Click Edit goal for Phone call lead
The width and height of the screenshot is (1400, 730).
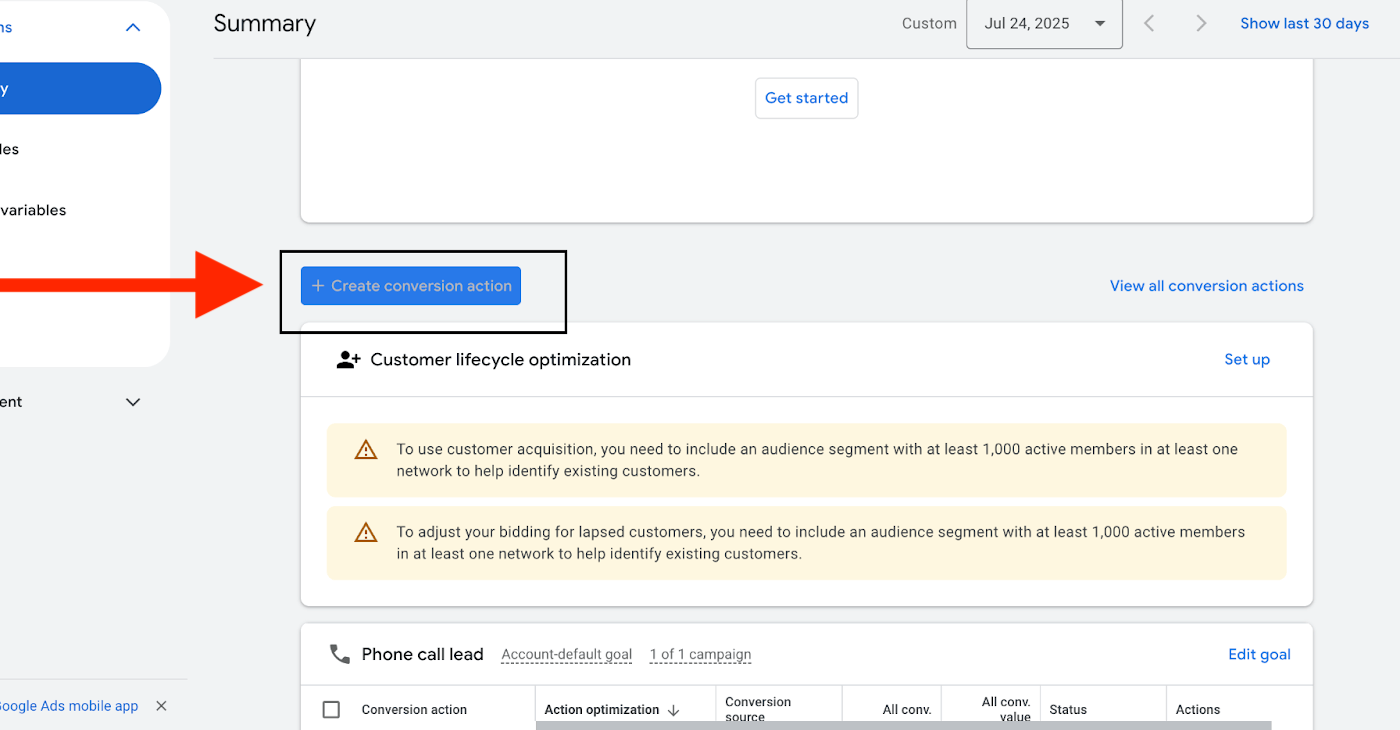coord(1259,653)
